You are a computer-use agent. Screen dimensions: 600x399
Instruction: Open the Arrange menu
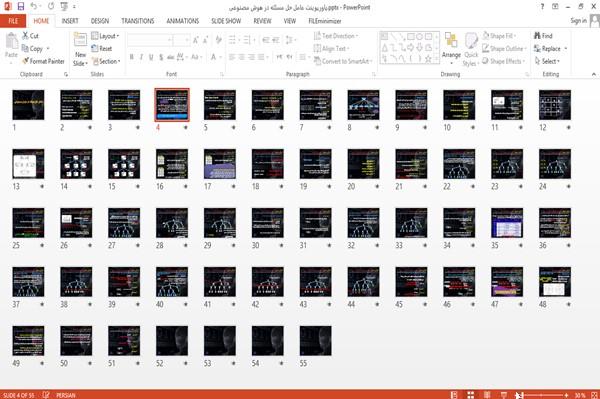click(451, 49)
